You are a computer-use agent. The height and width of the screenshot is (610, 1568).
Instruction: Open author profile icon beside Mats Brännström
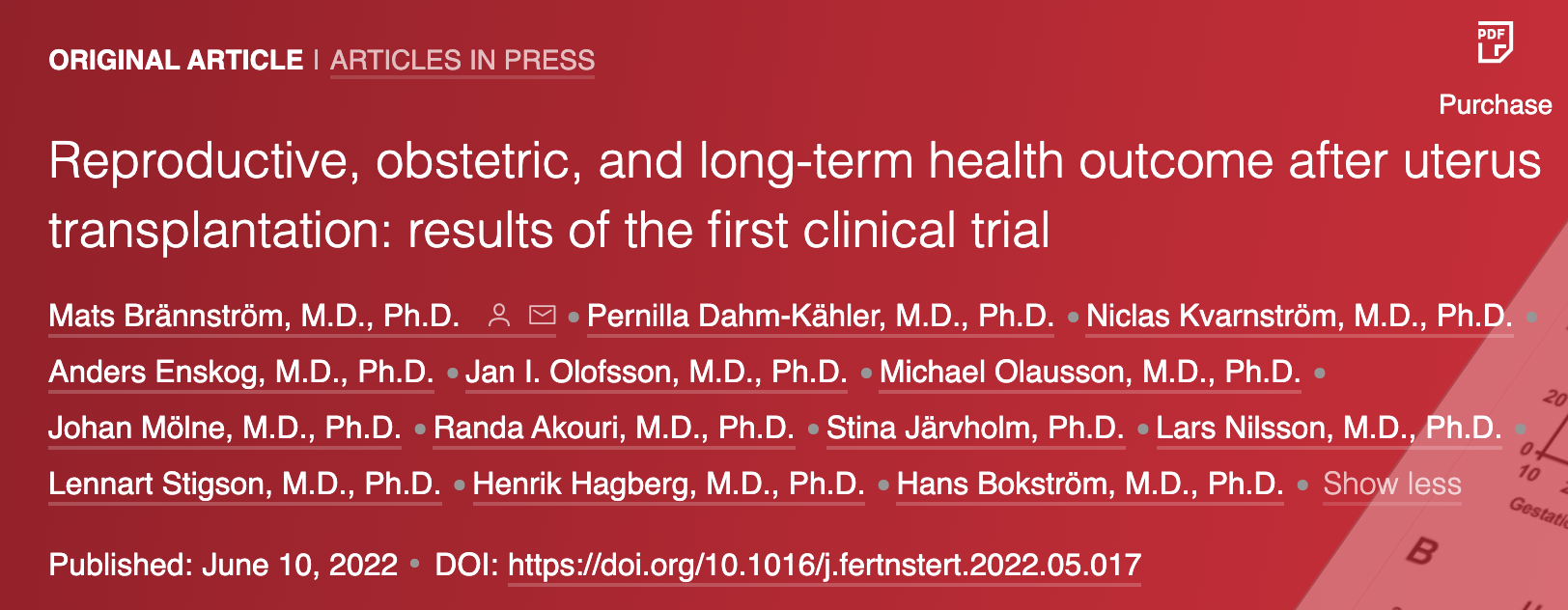[499, 316]
